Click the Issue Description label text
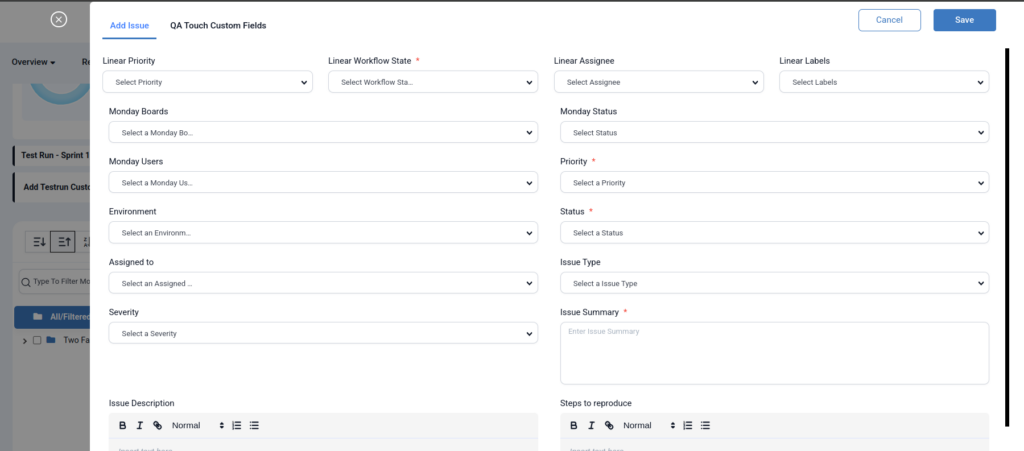Viewport: 1024px width, 451px height. tap(142, 403)
